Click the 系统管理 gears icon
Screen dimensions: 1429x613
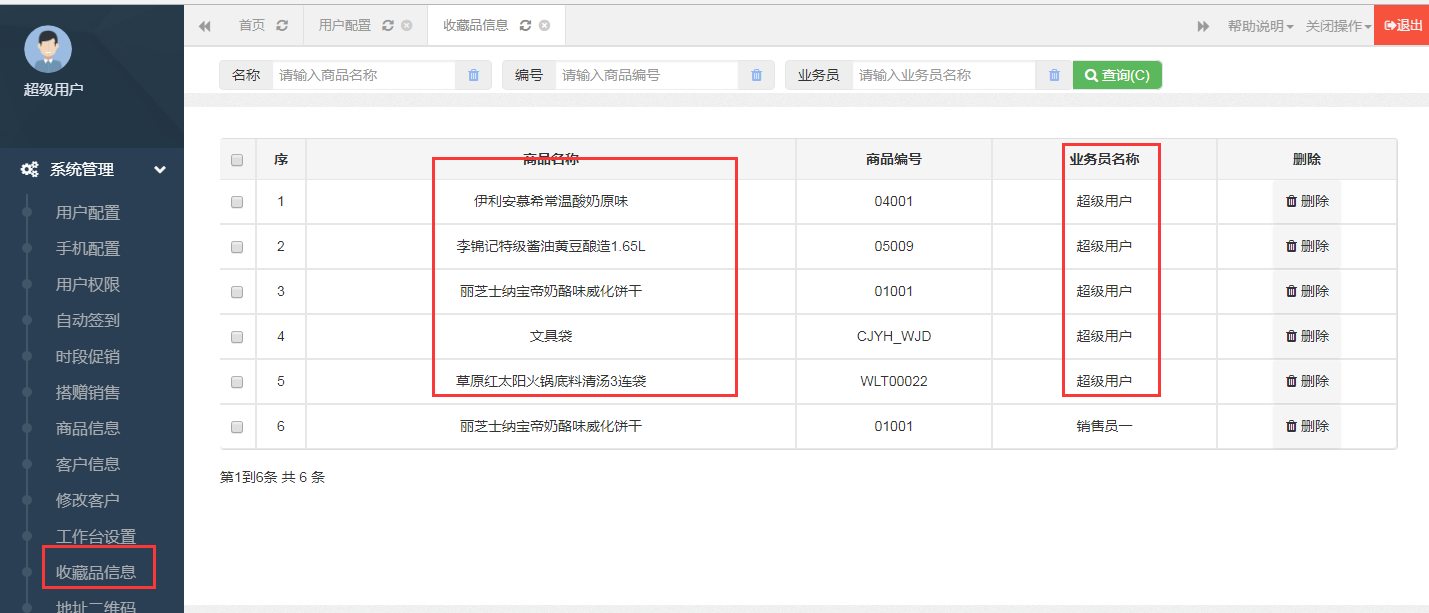coord(30,170)
